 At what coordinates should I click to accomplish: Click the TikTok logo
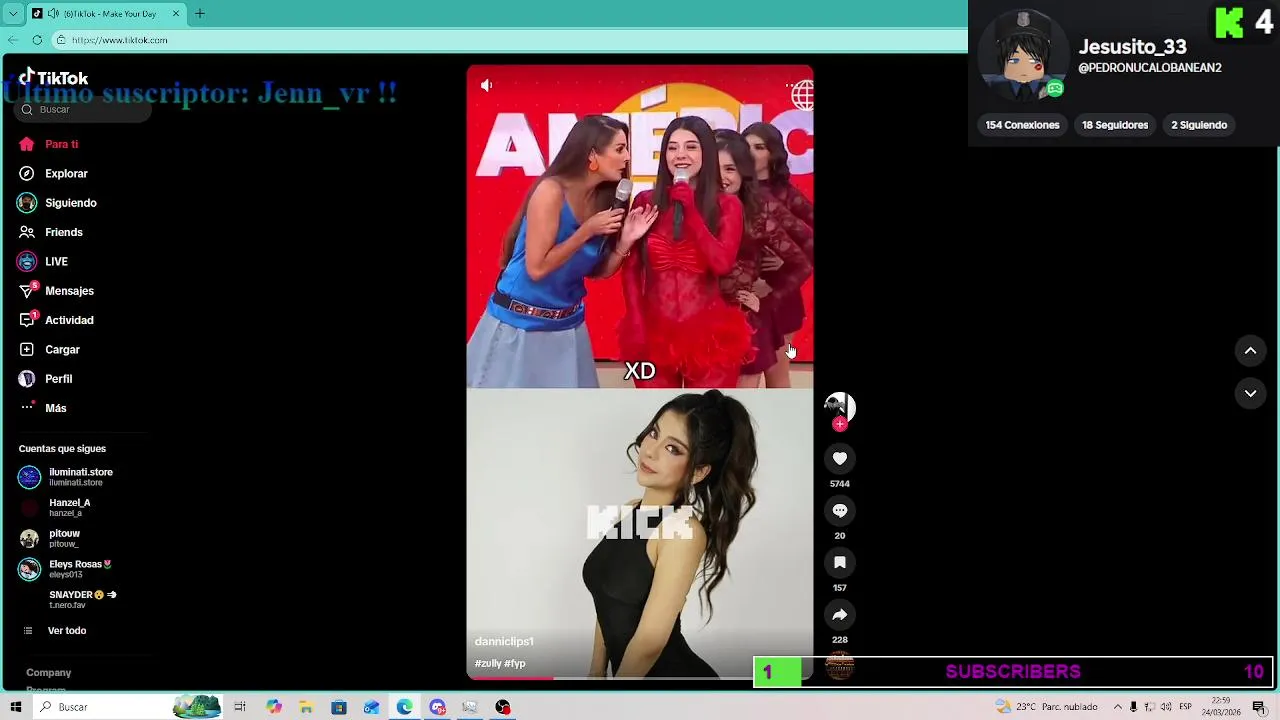tap(53, 78)
